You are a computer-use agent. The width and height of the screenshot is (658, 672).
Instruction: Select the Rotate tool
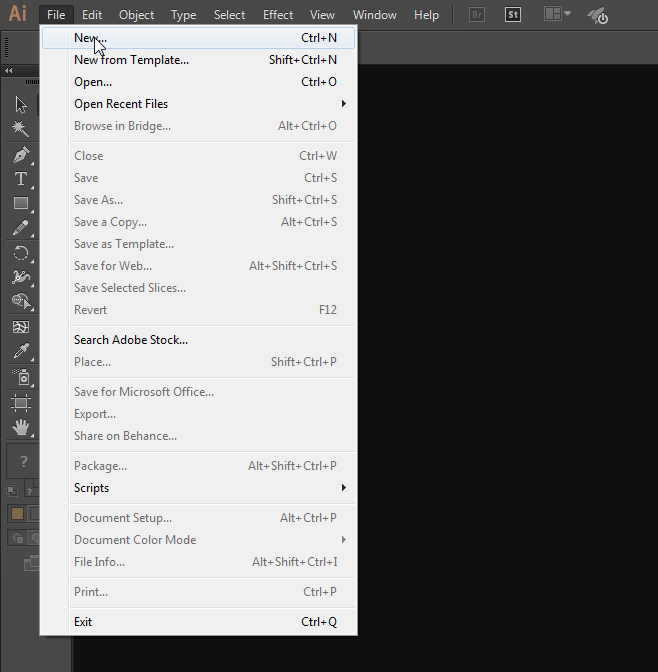point(20,253)
